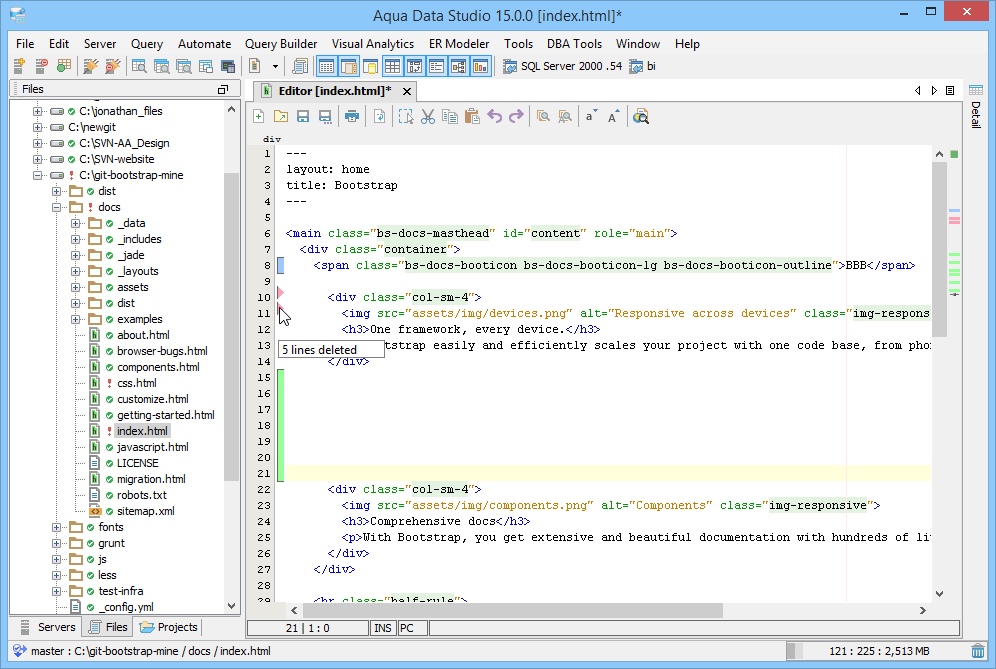The height and width of the screenshot is (669, 996).
Task: Click the editor horizontal scrollbar thumb
Action: (513, 611)
